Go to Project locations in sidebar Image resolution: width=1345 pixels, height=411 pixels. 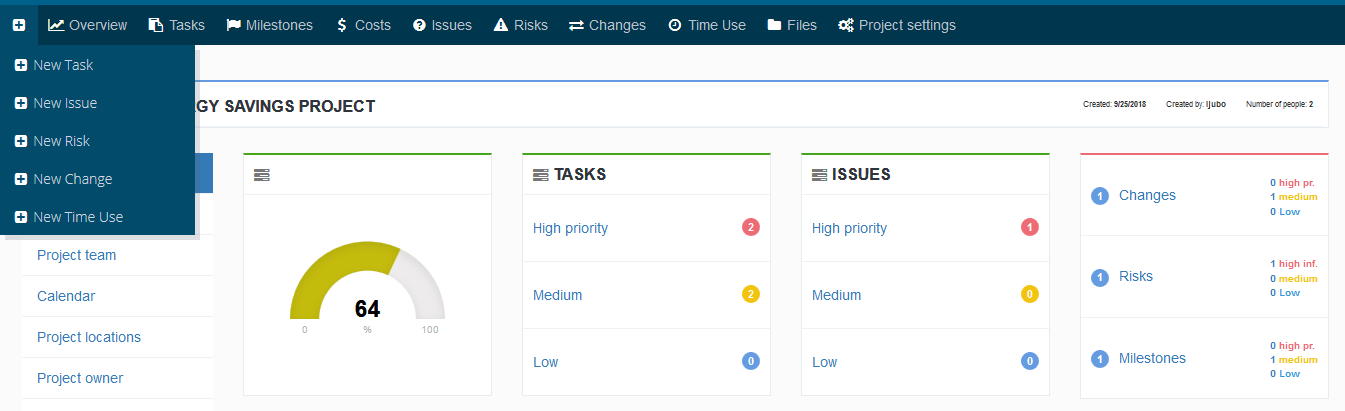(89, 337)
